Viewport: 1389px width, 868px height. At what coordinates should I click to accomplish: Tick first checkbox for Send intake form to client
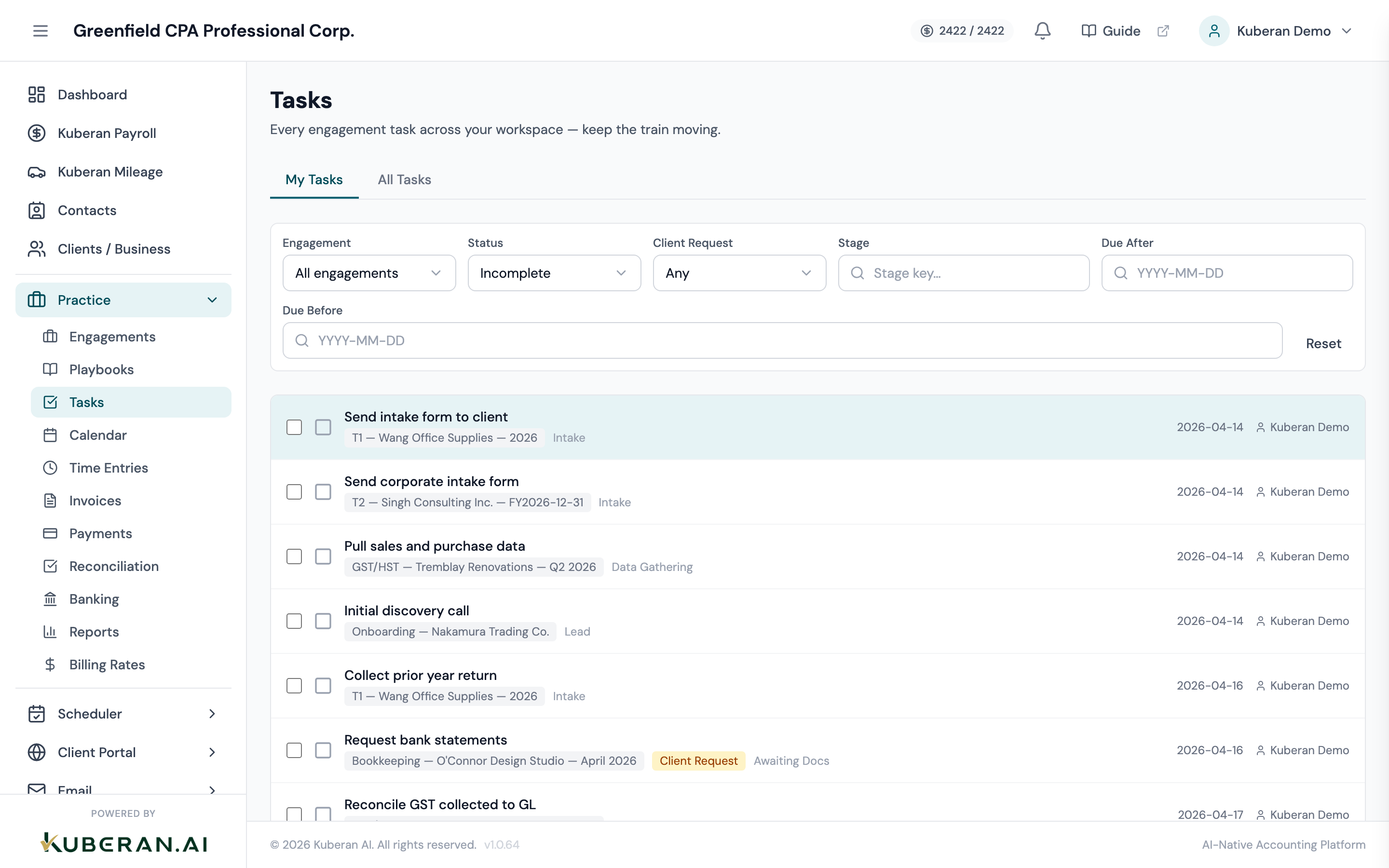point(294,427)
